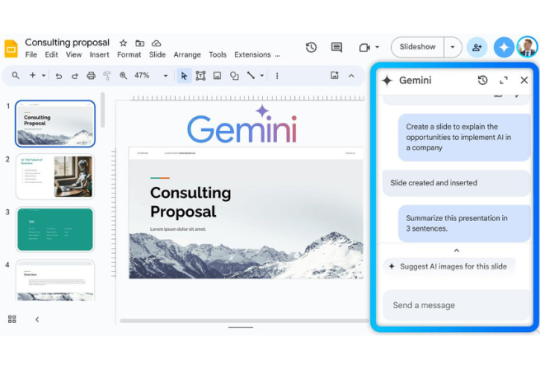540x370 pixels.
Task: Open Gemini chat history icon
Action: pyautogui.click(x=482, y=80)
